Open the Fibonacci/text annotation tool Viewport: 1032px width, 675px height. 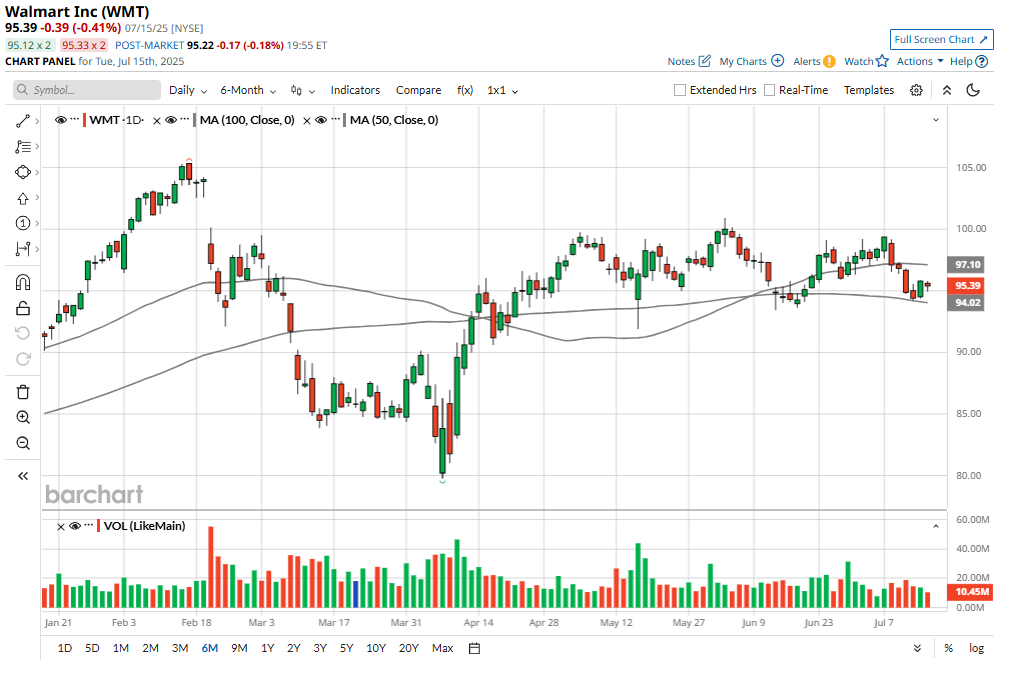click(23, 147)
